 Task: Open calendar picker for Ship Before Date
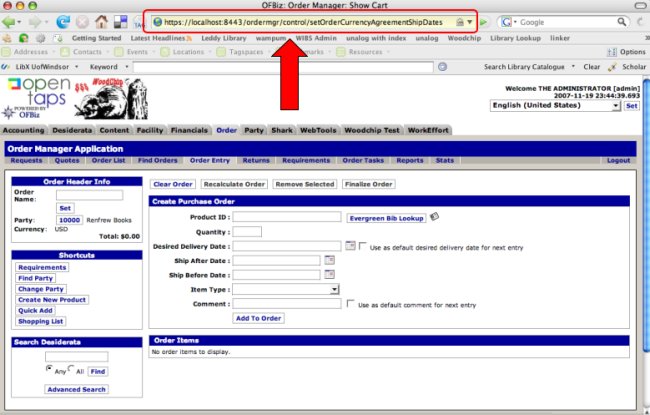[329, 274]
